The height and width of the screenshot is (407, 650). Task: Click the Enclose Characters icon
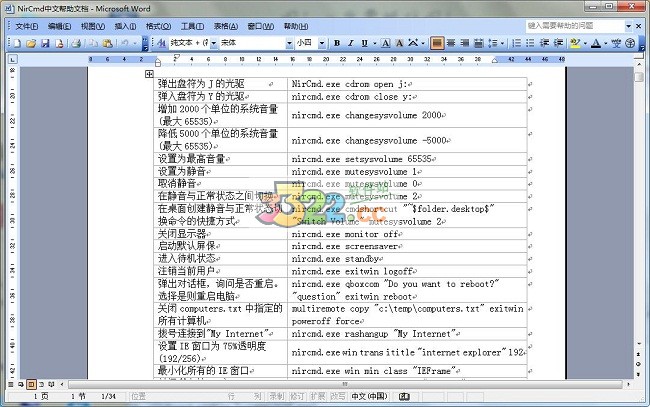click(x=630, y=43)
